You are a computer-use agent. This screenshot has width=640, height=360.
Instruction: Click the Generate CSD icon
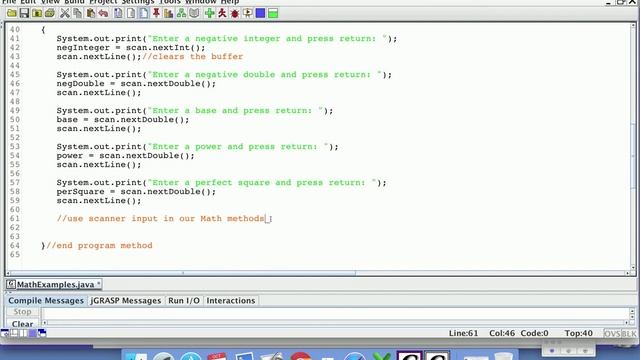click(118, 13)
